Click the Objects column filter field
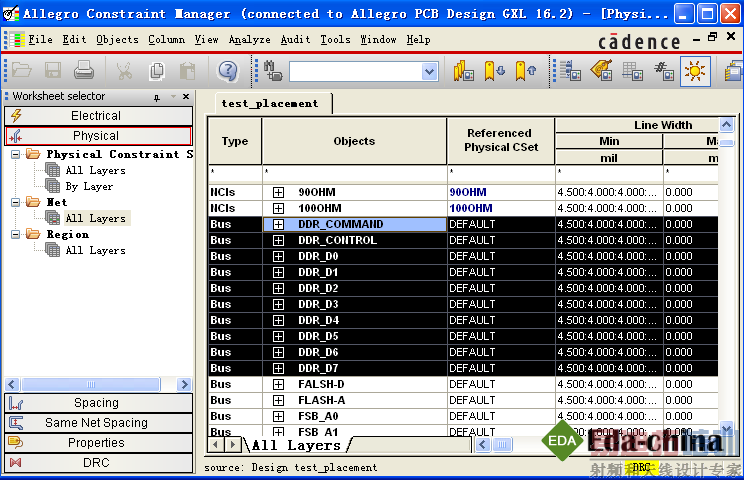 pos(354,175)
